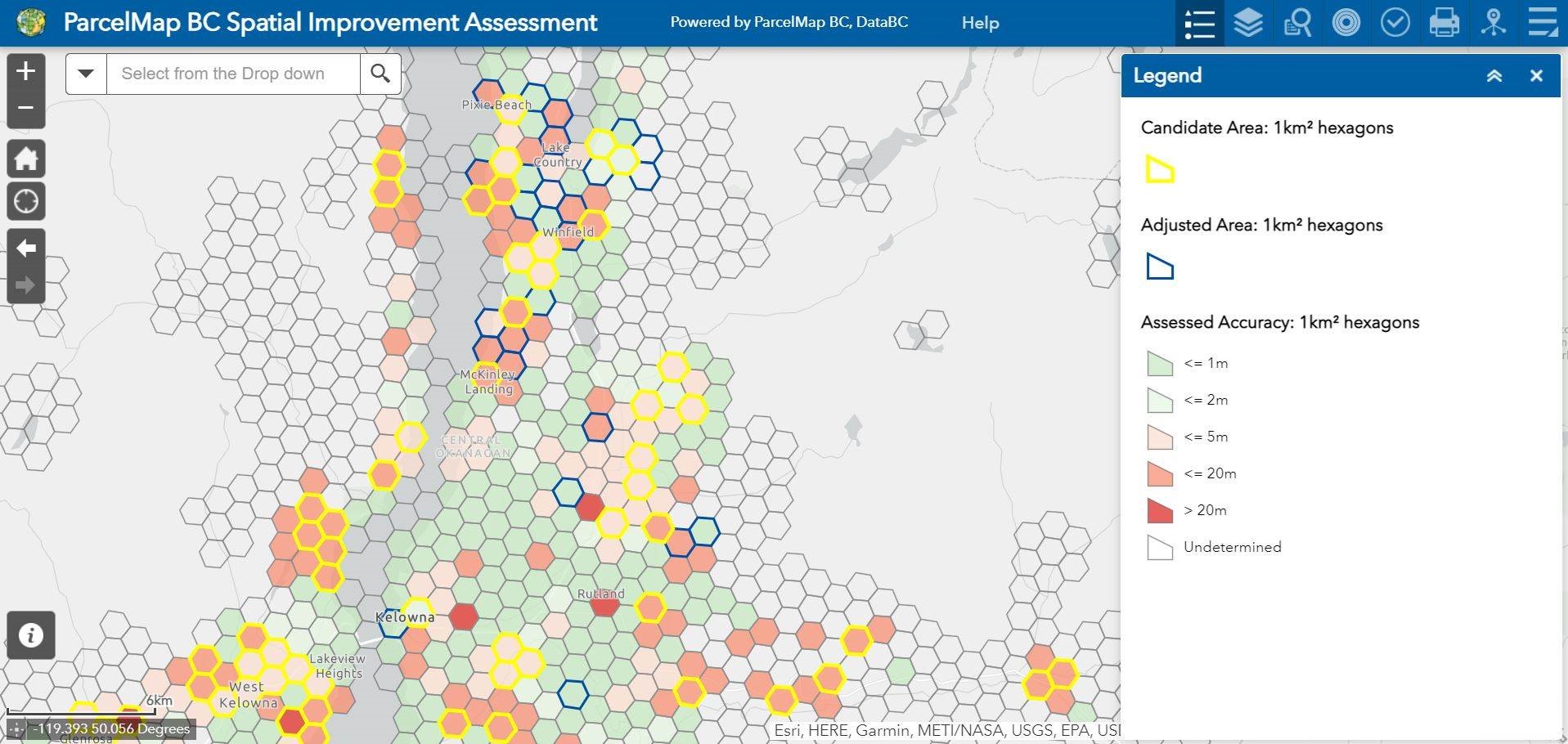Go to previous map extent
Image resolution: width=1568 pixels, height=744 pixels.
pyautogui.click(x=25, y=248)
